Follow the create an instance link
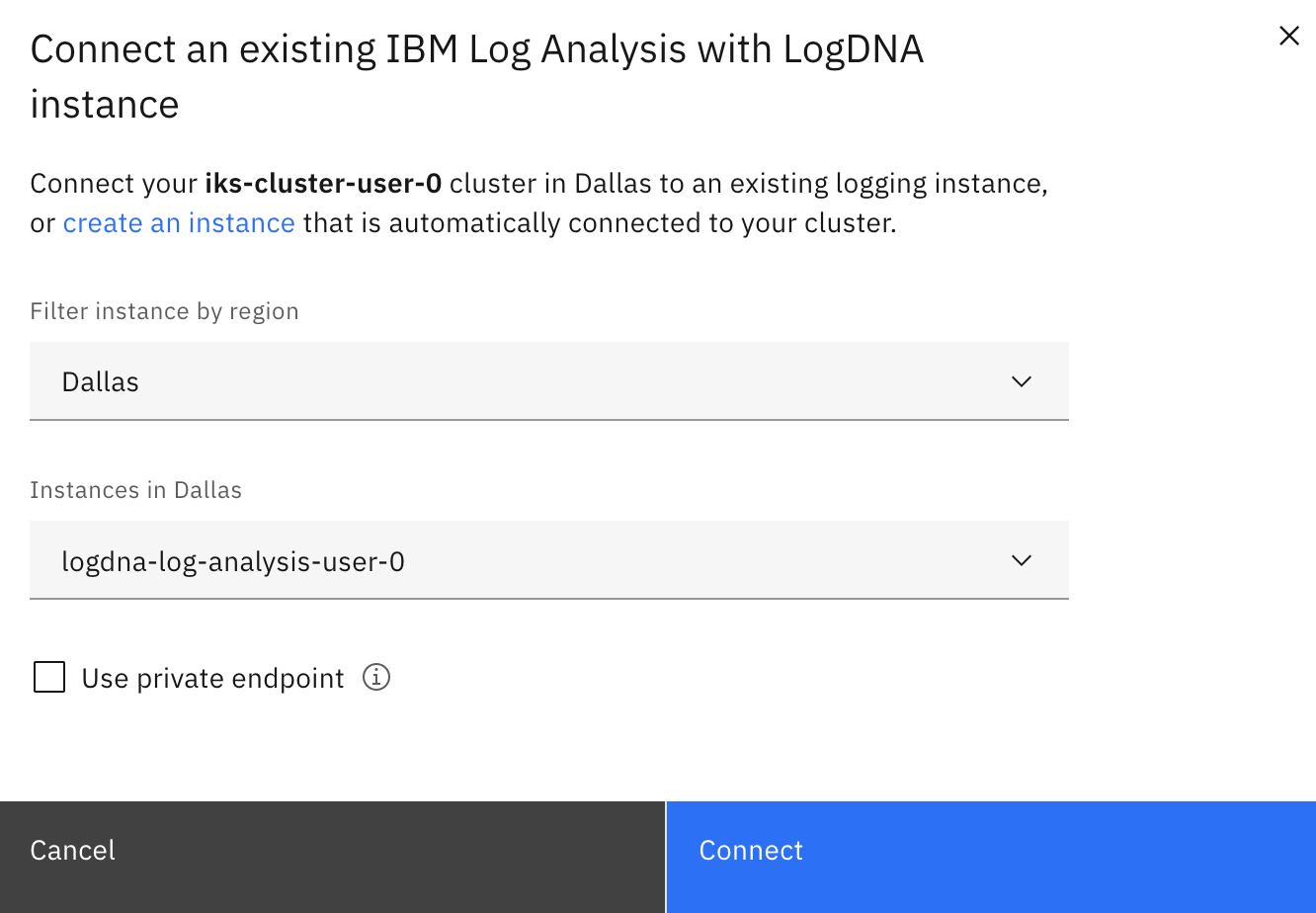 click(x=179, y=223)
